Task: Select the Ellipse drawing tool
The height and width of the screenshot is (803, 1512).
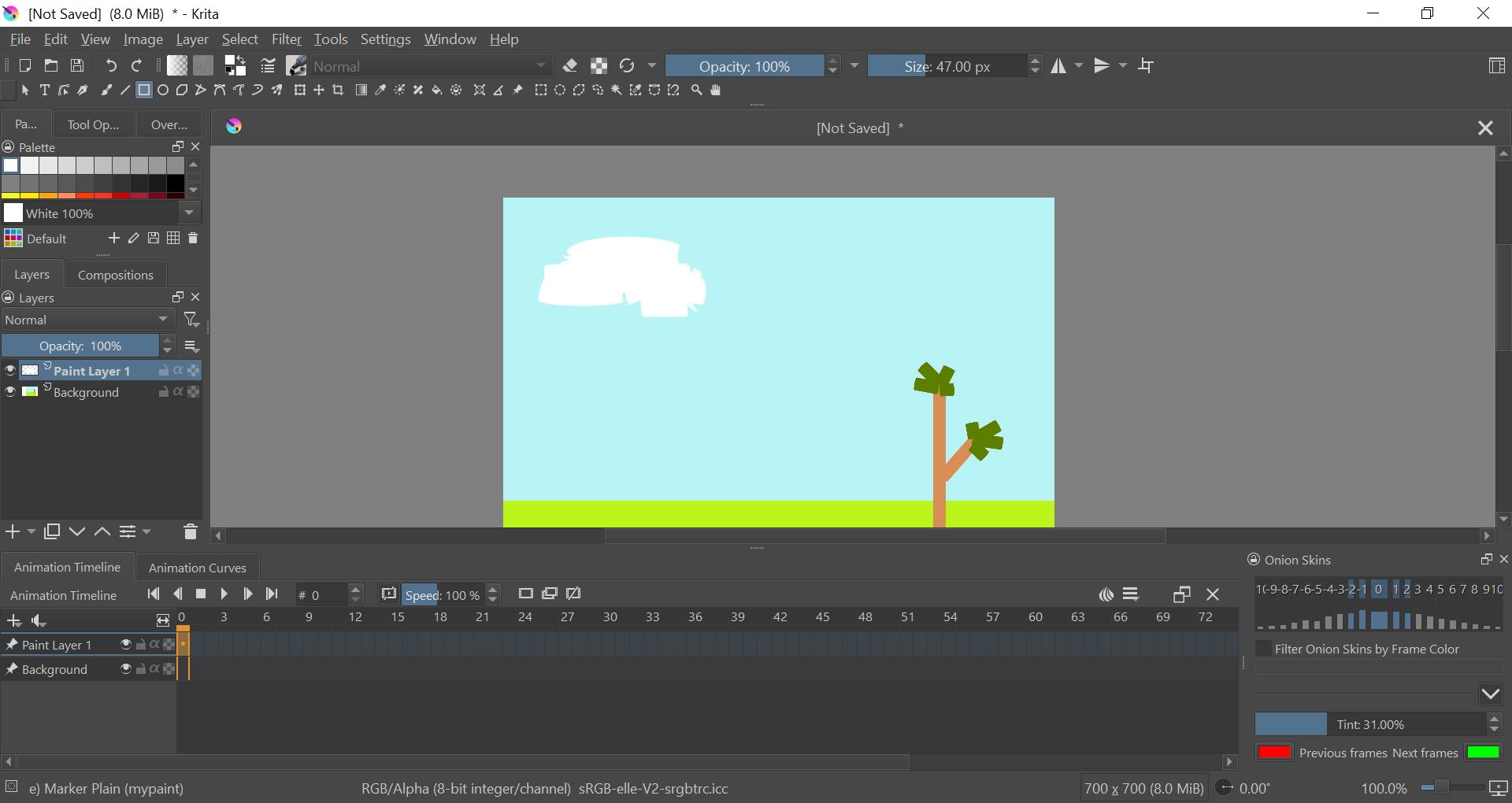Action: [x=162, y=90]
